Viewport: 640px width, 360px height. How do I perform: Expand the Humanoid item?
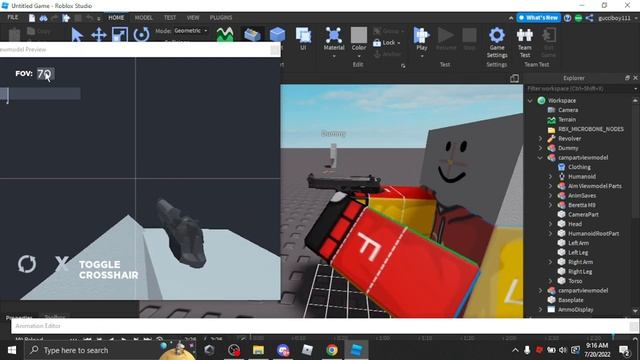coord(551,177)
